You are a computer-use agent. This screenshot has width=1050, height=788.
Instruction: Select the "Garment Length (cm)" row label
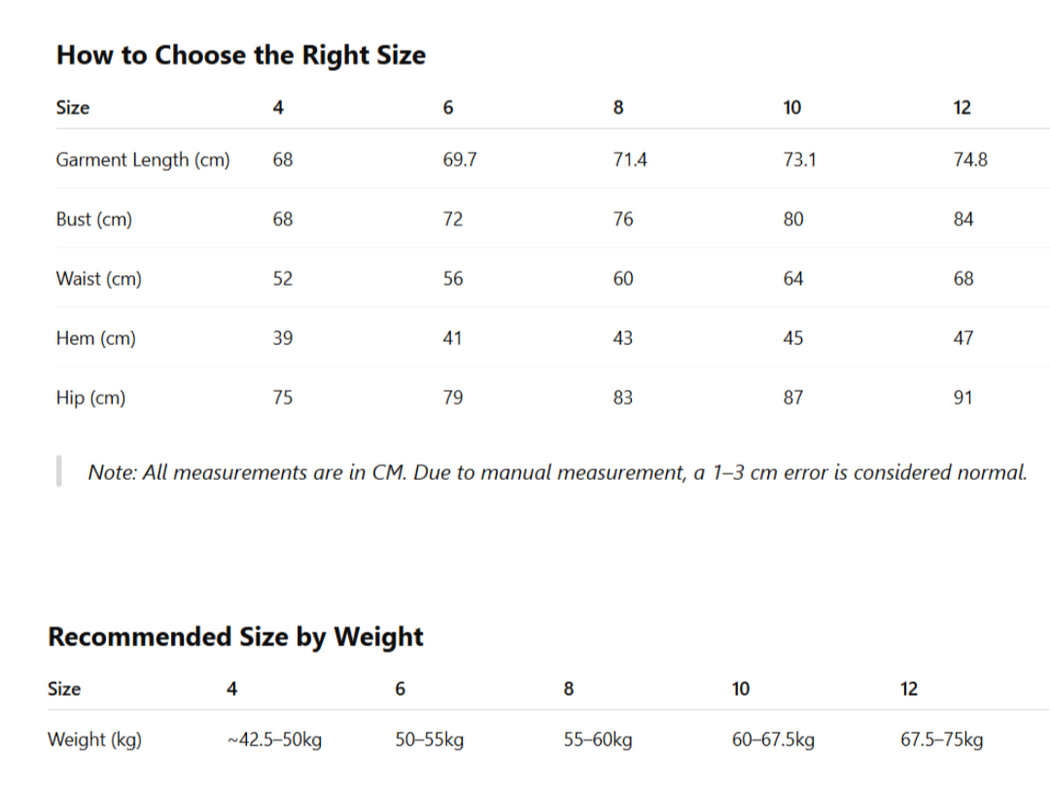pos(143,159)
